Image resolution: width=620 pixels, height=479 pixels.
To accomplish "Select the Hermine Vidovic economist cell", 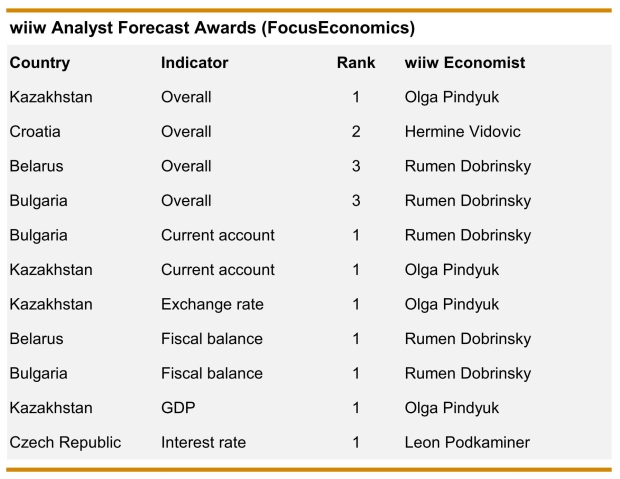I will [463, 131].
